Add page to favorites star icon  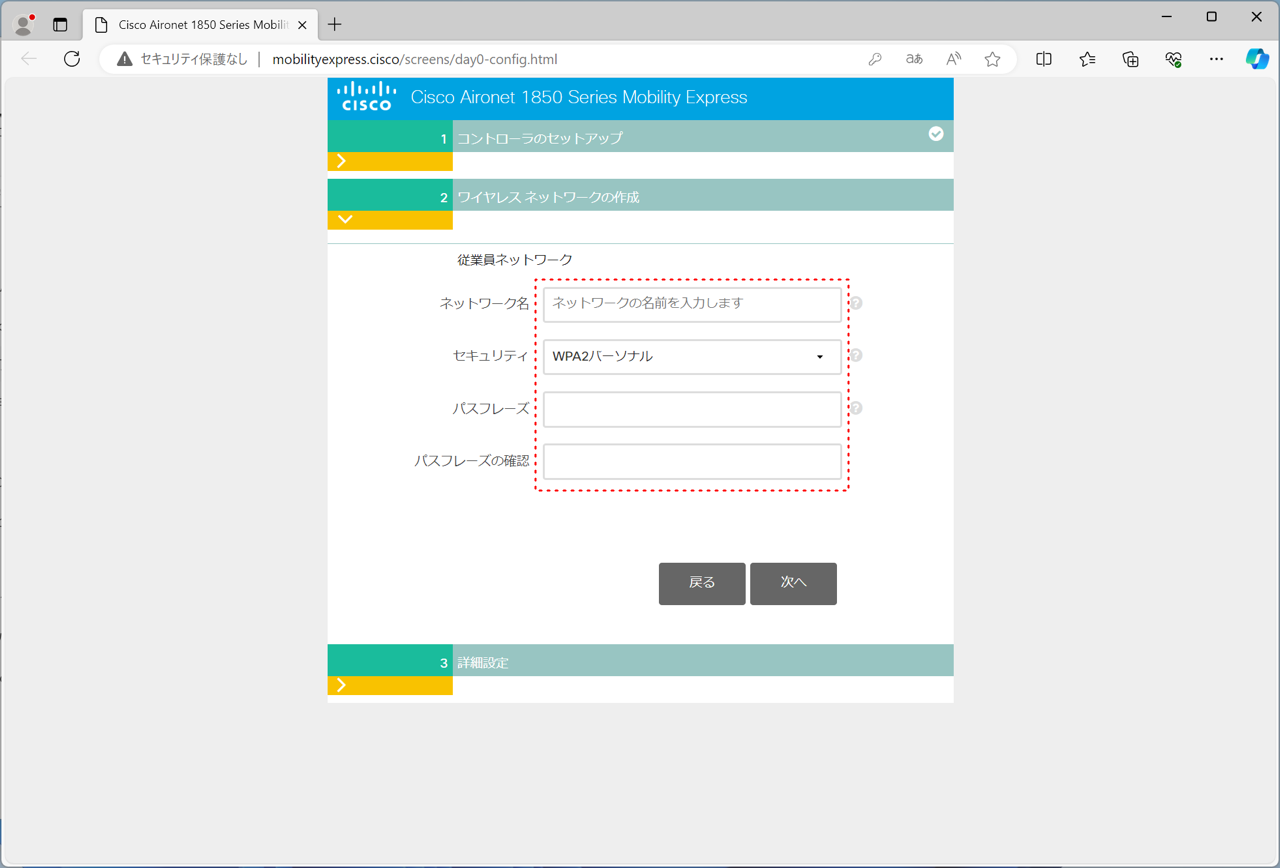pos(992,59)
